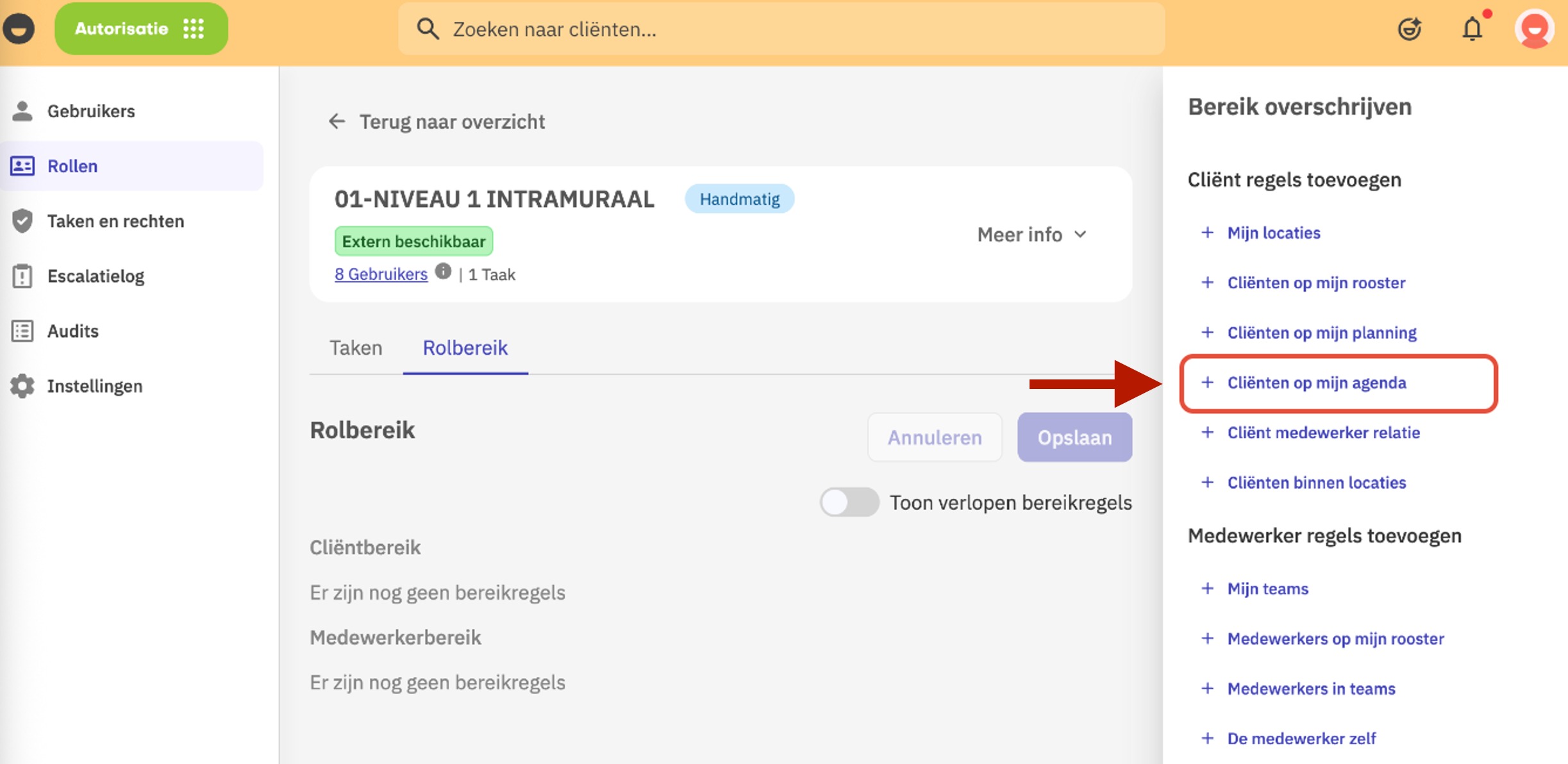Open Taken en rechten in sidebar
The width and height of the screenshot is (1568, 764).
coord(115,221)
